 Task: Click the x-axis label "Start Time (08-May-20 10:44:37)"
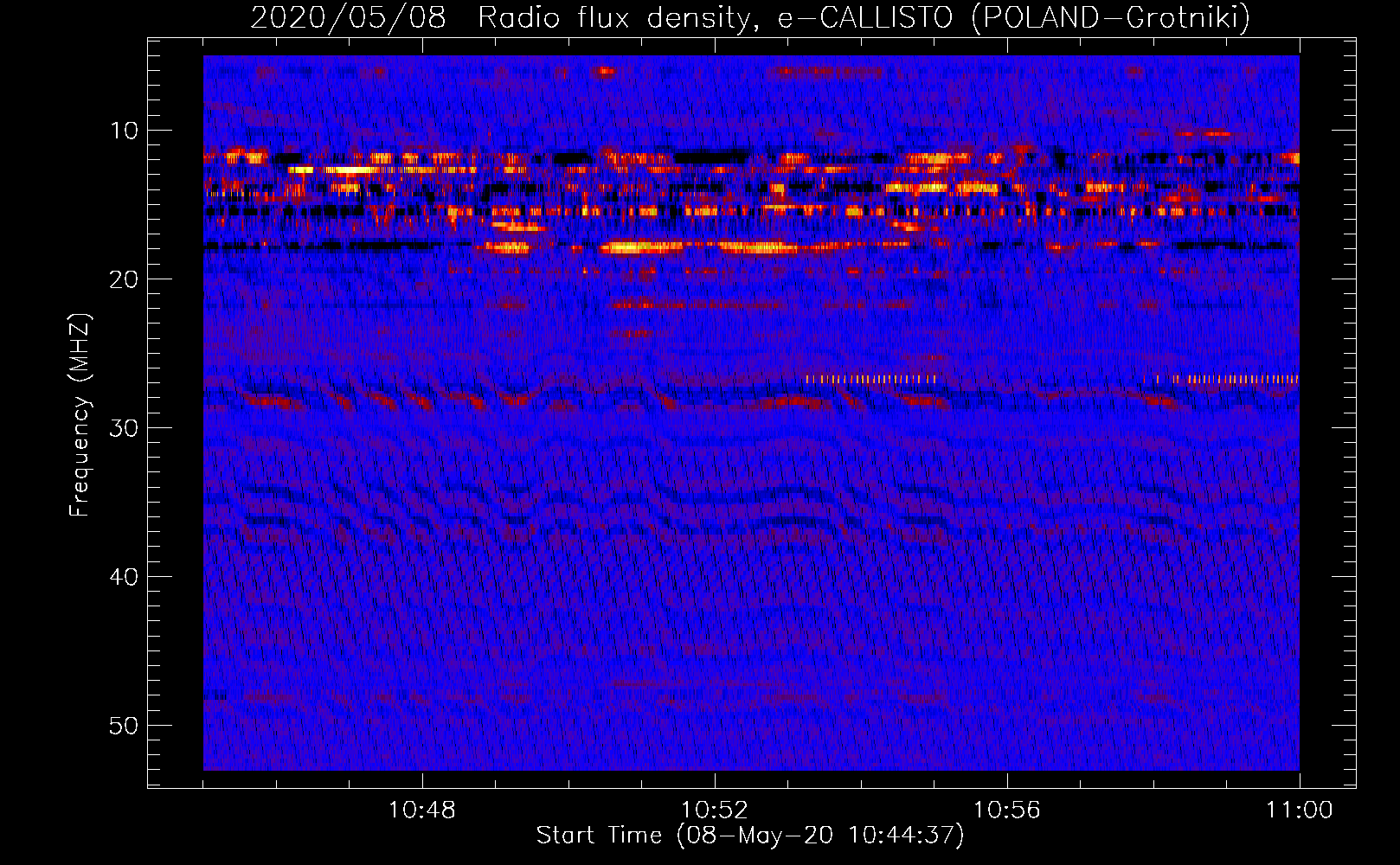[x=750, y=836]
